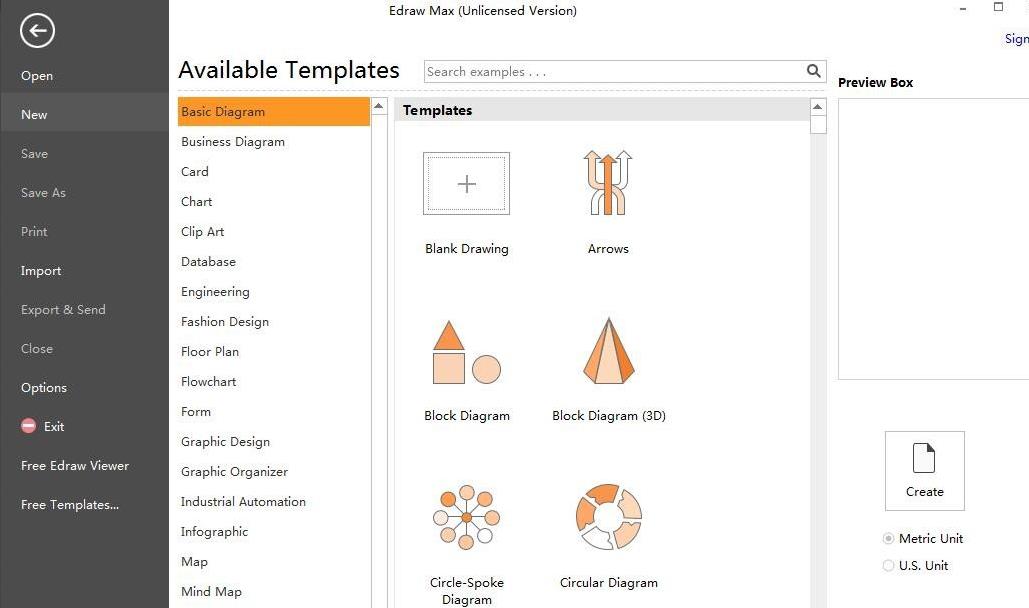Open Export & Send menu entry
This screenshot has height=608, width=1029.
tap(63, 309)
